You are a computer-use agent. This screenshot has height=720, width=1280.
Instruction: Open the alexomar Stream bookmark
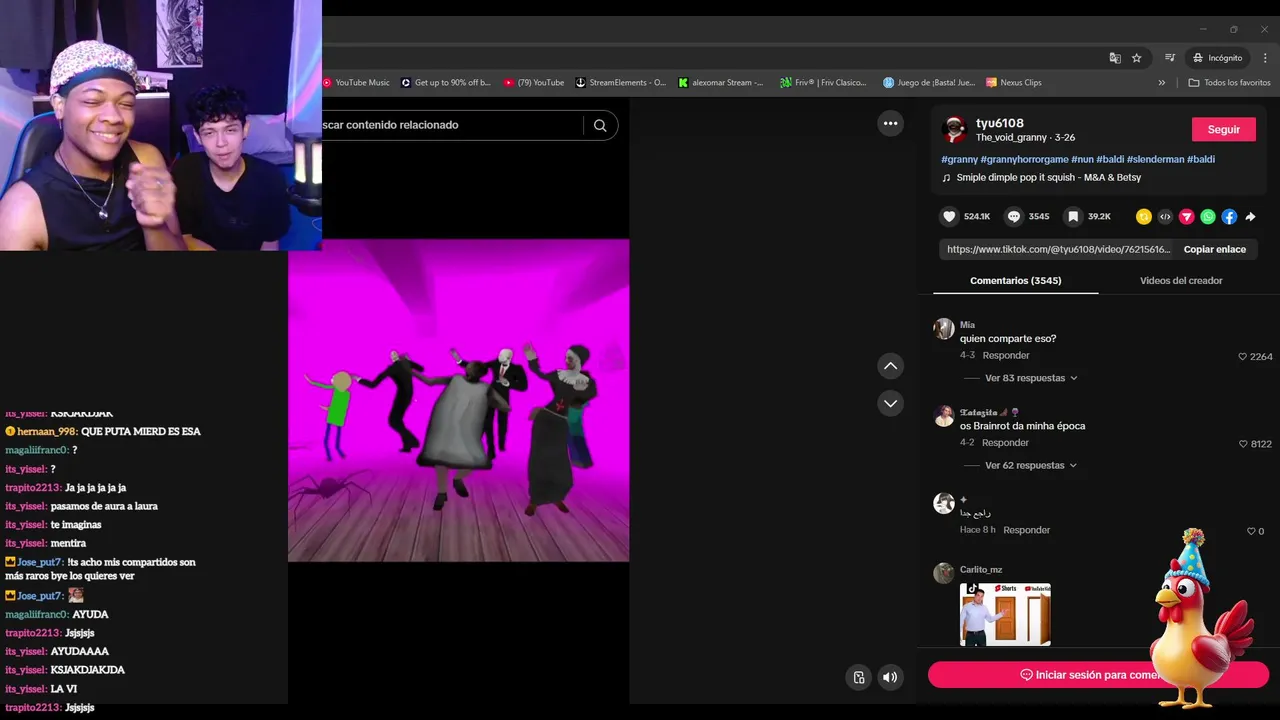721,83
